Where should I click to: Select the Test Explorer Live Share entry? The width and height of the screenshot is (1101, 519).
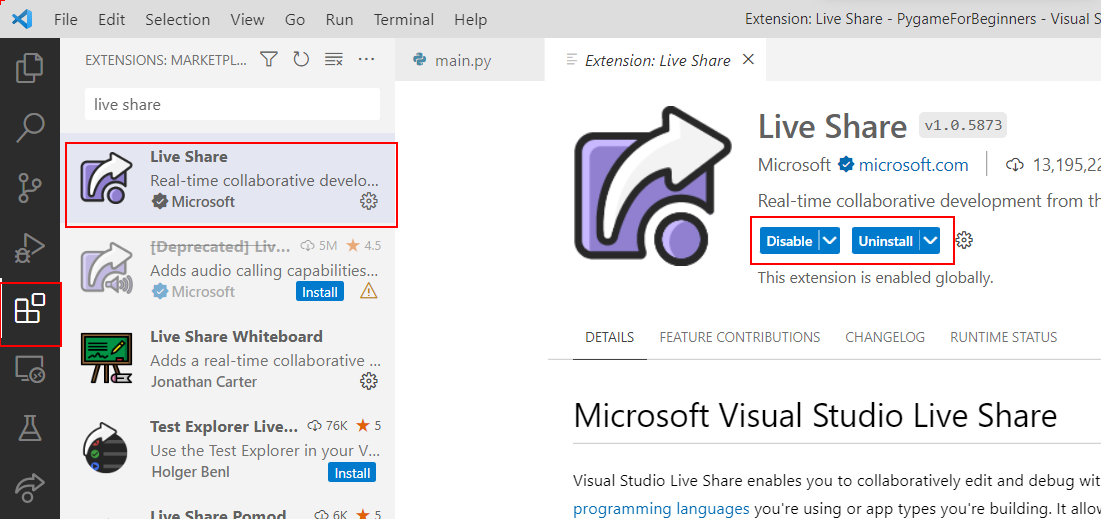[x=228, y=449]
